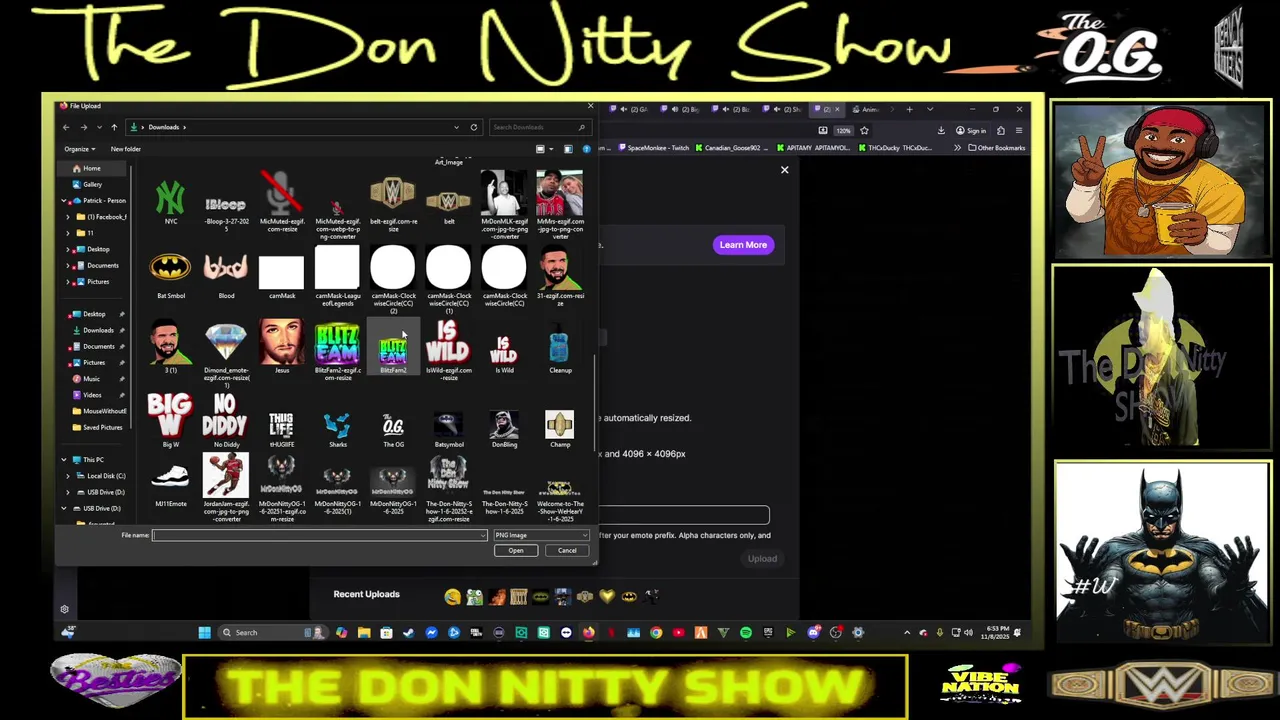Screen dimensions: 1280x720
Task: Go forward in the File Upload dialog
Action: click(84, 127)
